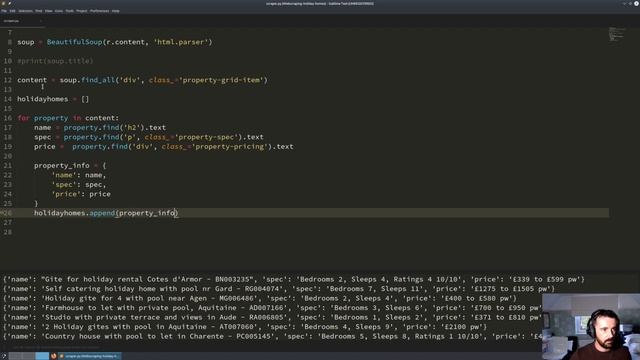Click the commented '#print(soup.title)' line
This screenshot has width=640, height=360.
[x=55, y=61]
